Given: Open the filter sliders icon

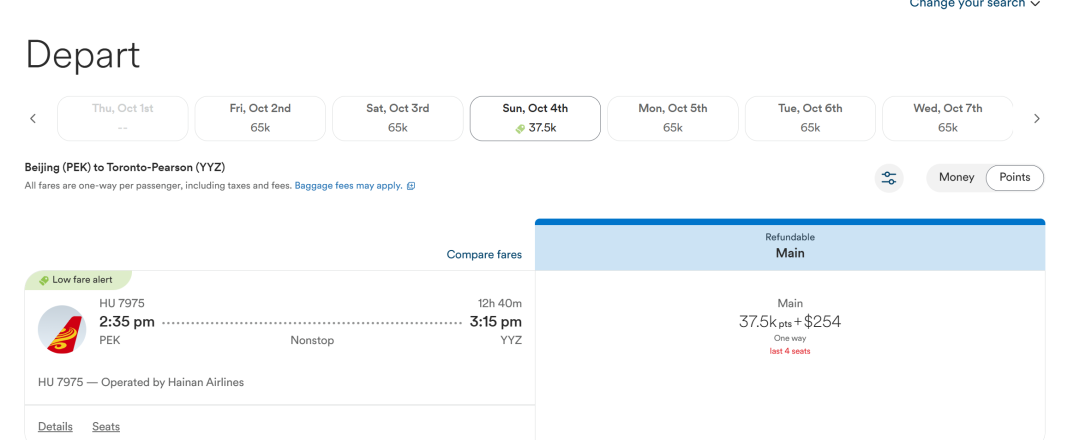Looking at the screenshot, I should tap(889, 178).
